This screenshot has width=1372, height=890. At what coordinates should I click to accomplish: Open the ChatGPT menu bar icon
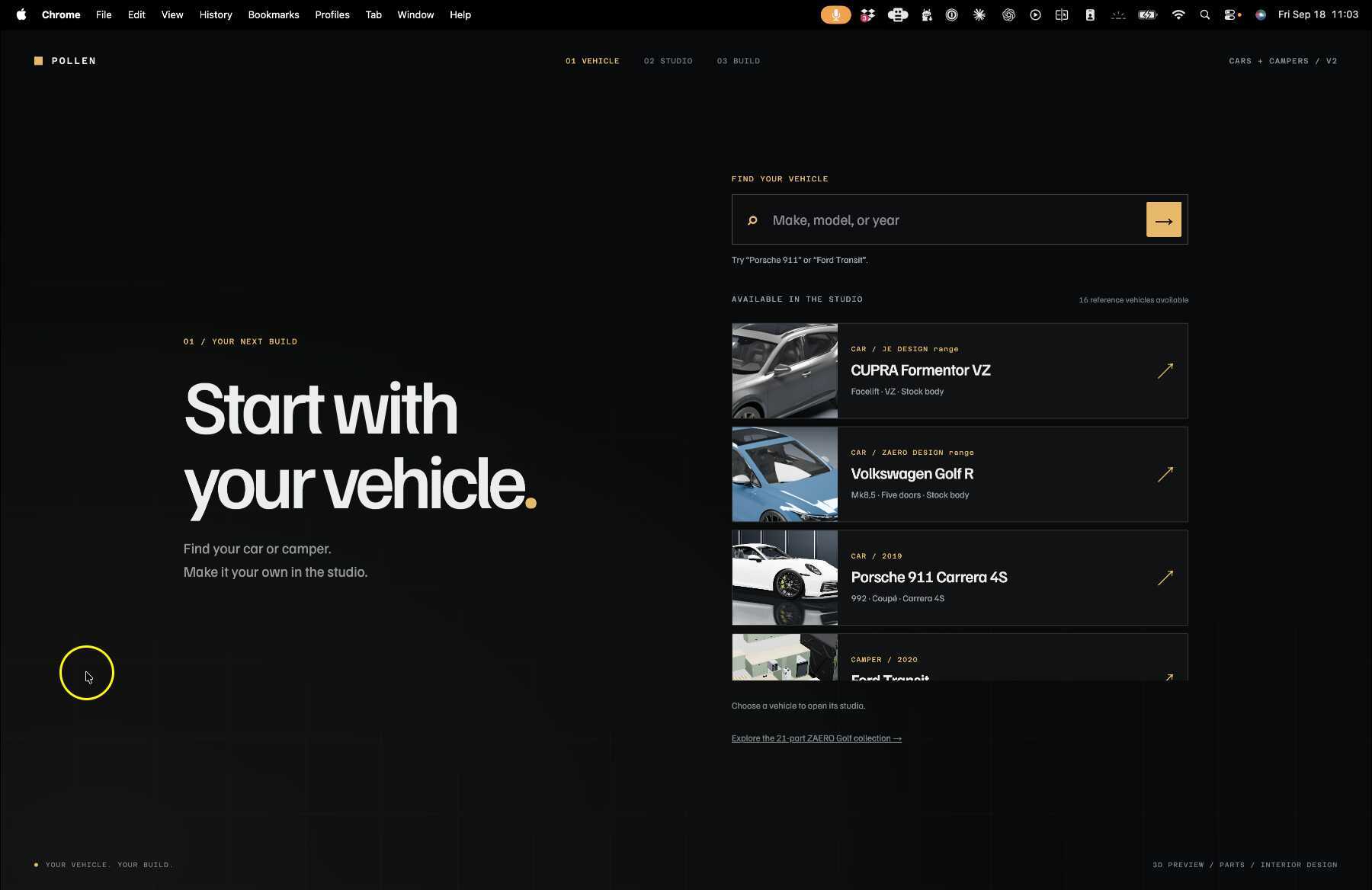(1008, 14)
